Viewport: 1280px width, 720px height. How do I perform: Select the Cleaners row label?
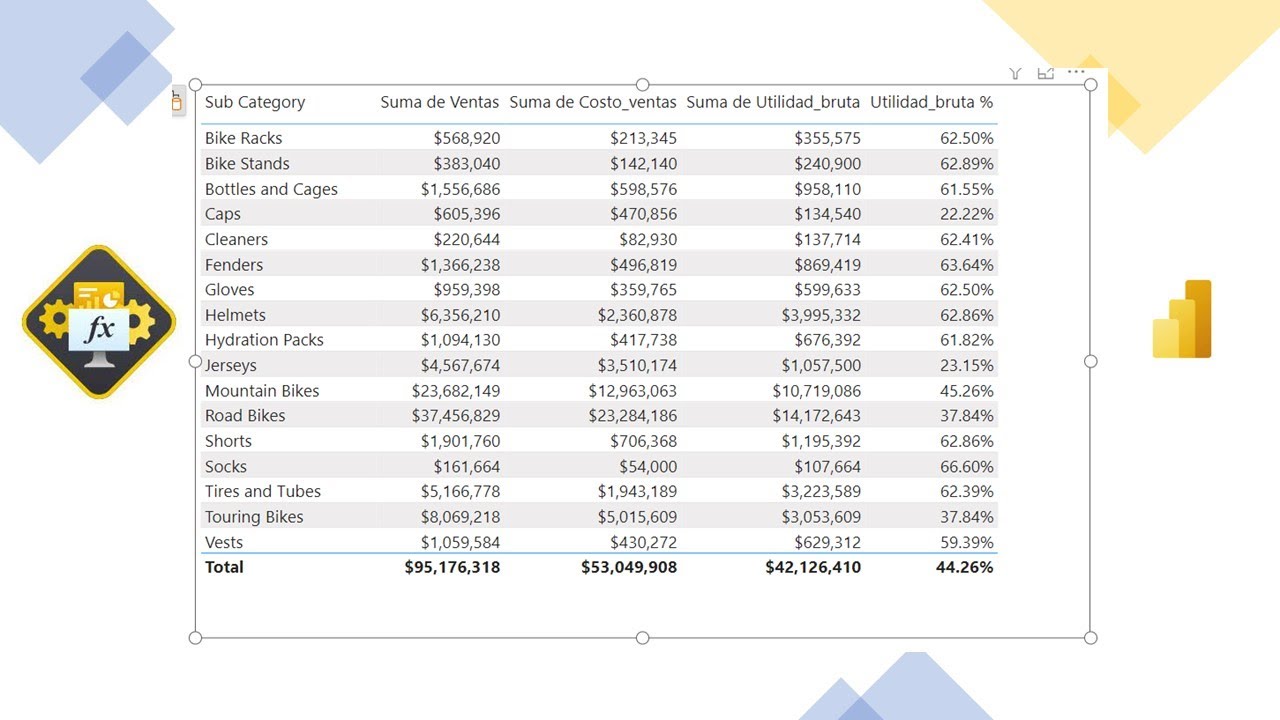coord(236,239)
